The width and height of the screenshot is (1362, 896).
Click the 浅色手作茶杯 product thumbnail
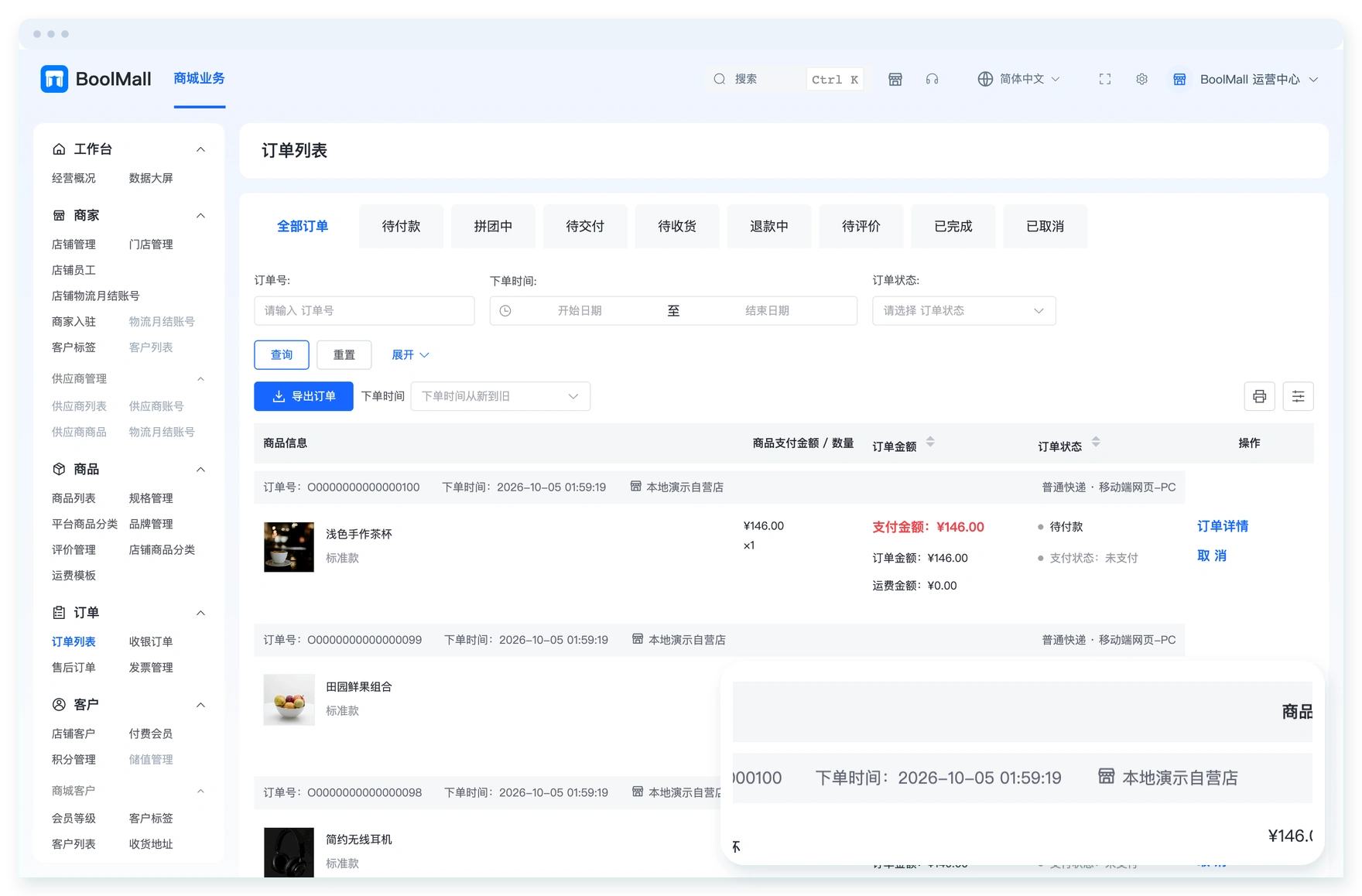(x=289, y=547)
